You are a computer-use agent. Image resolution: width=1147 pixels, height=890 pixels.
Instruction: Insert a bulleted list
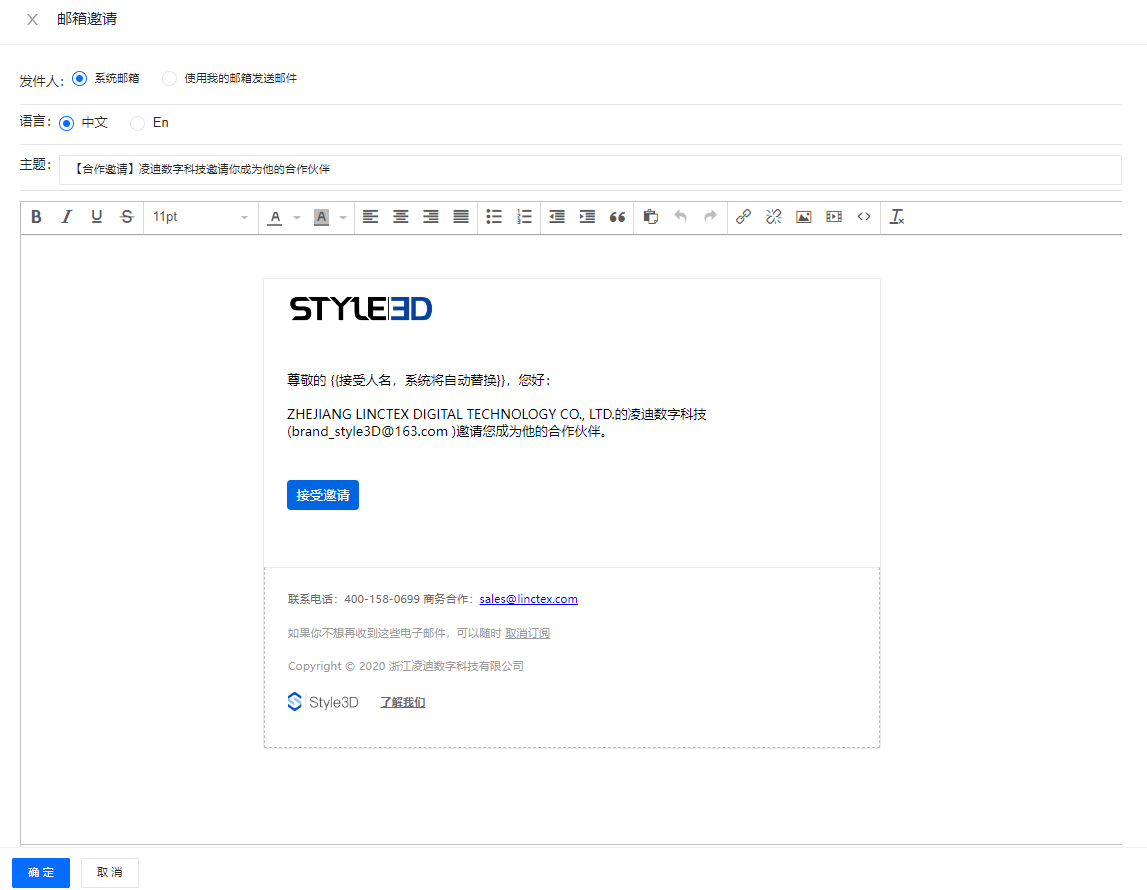(x=494, y=216)
